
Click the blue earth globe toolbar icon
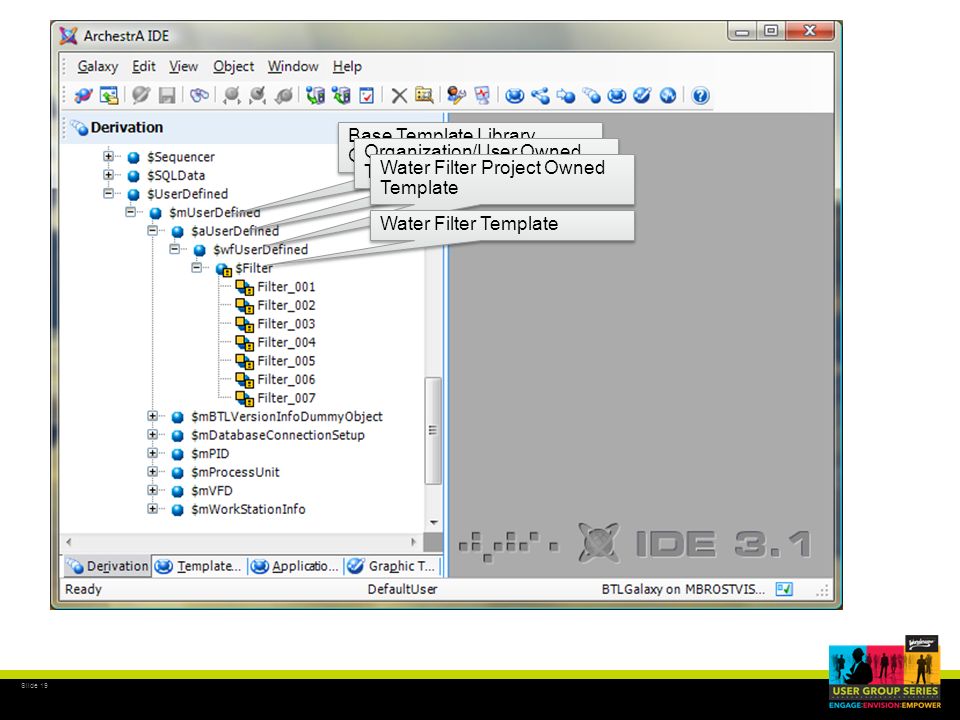point(668,96)
